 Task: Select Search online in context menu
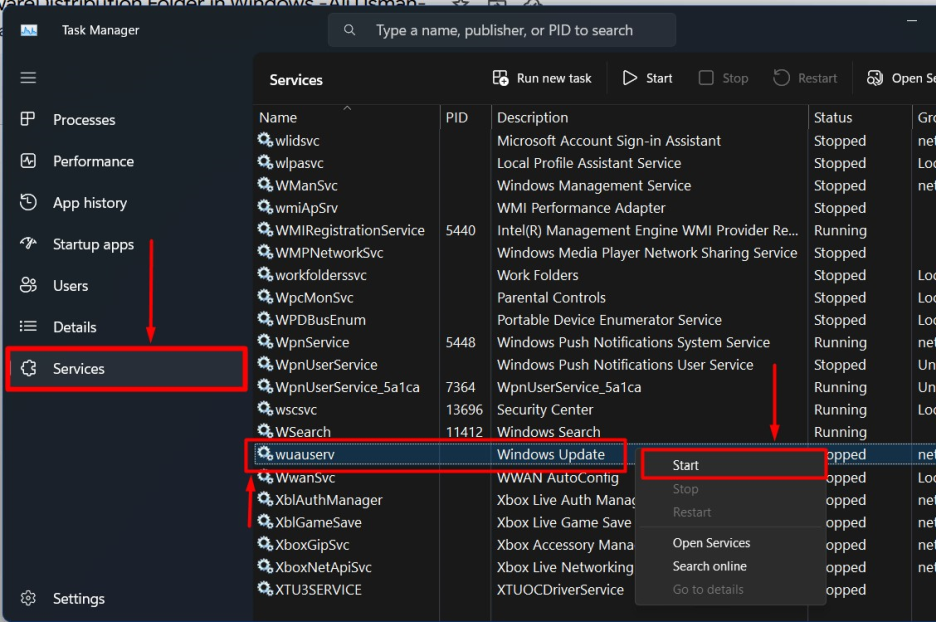click(x=709, y=566)
